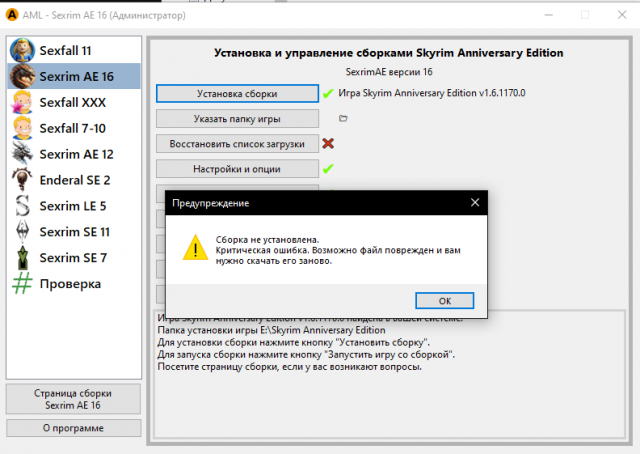Image resolution: width=640 pixels, height=454 pixels.
Task: Click the Sexrim AE 12 dragon icon
Action: pyautogui.click(x=22, y=154)
